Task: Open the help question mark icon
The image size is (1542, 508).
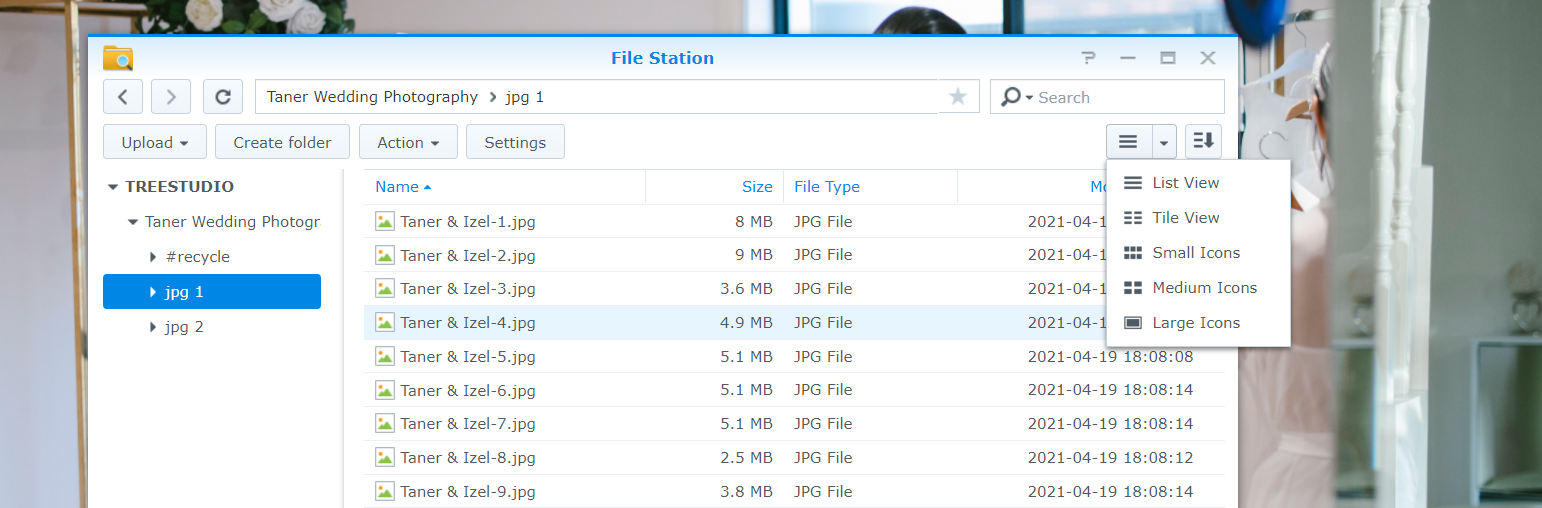Action: click(x=1089, y=58)
